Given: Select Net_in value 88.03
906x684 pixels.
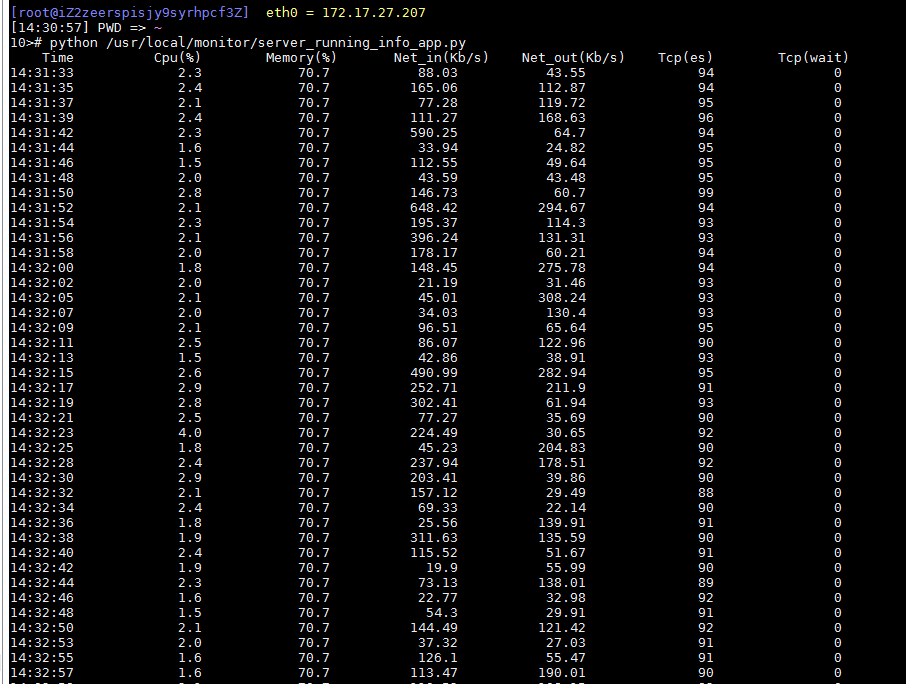Looking at the screenshot, I should coord(437,73).
